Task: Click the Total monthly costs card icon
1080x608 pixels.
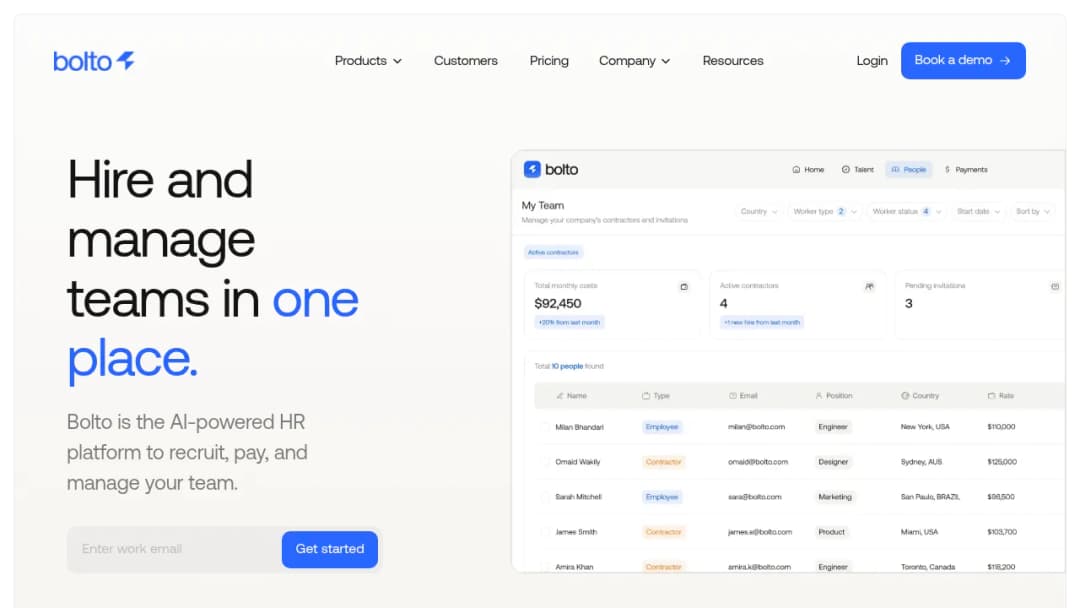Action: (684, 286)
